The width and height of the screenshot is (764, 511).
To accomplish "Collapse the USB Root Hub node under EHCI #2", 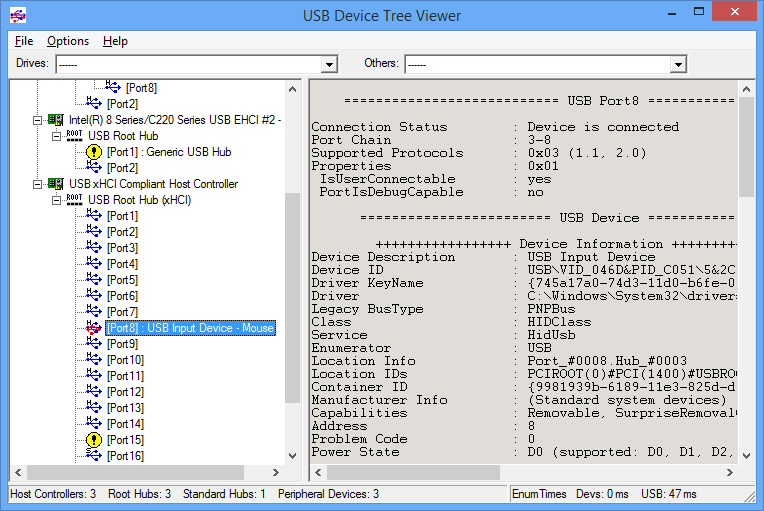I will [57, 136].
